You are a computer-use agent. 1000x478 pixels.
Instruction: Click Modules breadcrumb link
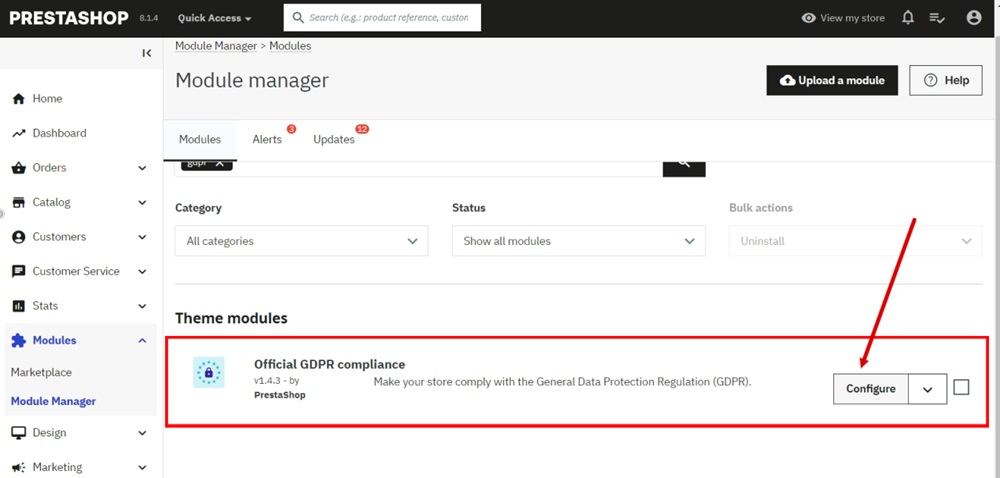click(290, 46)
